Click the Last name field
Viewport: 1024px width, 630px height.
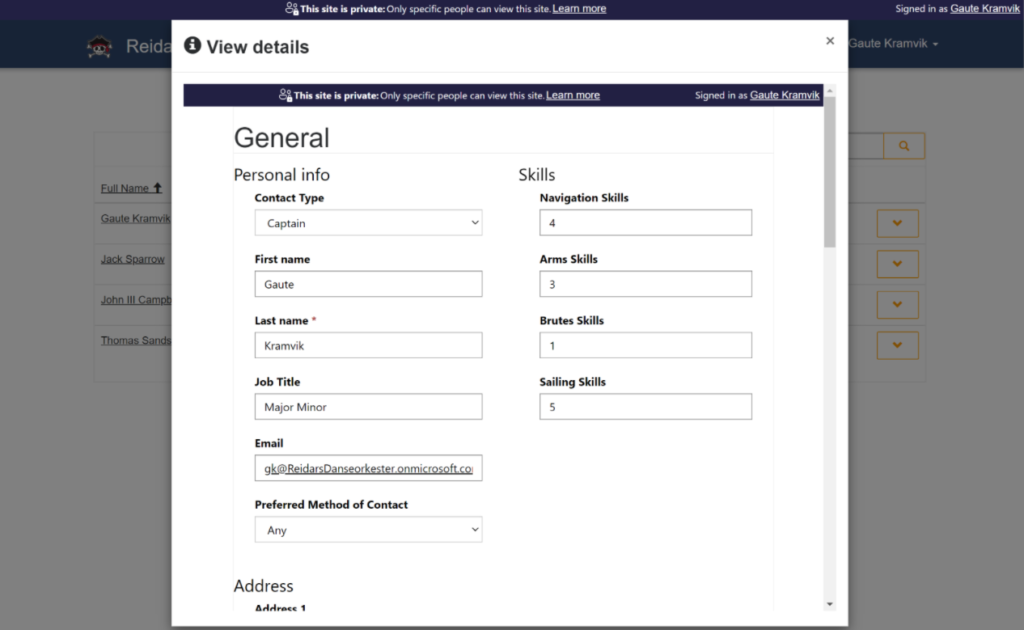tap(368, 345)
